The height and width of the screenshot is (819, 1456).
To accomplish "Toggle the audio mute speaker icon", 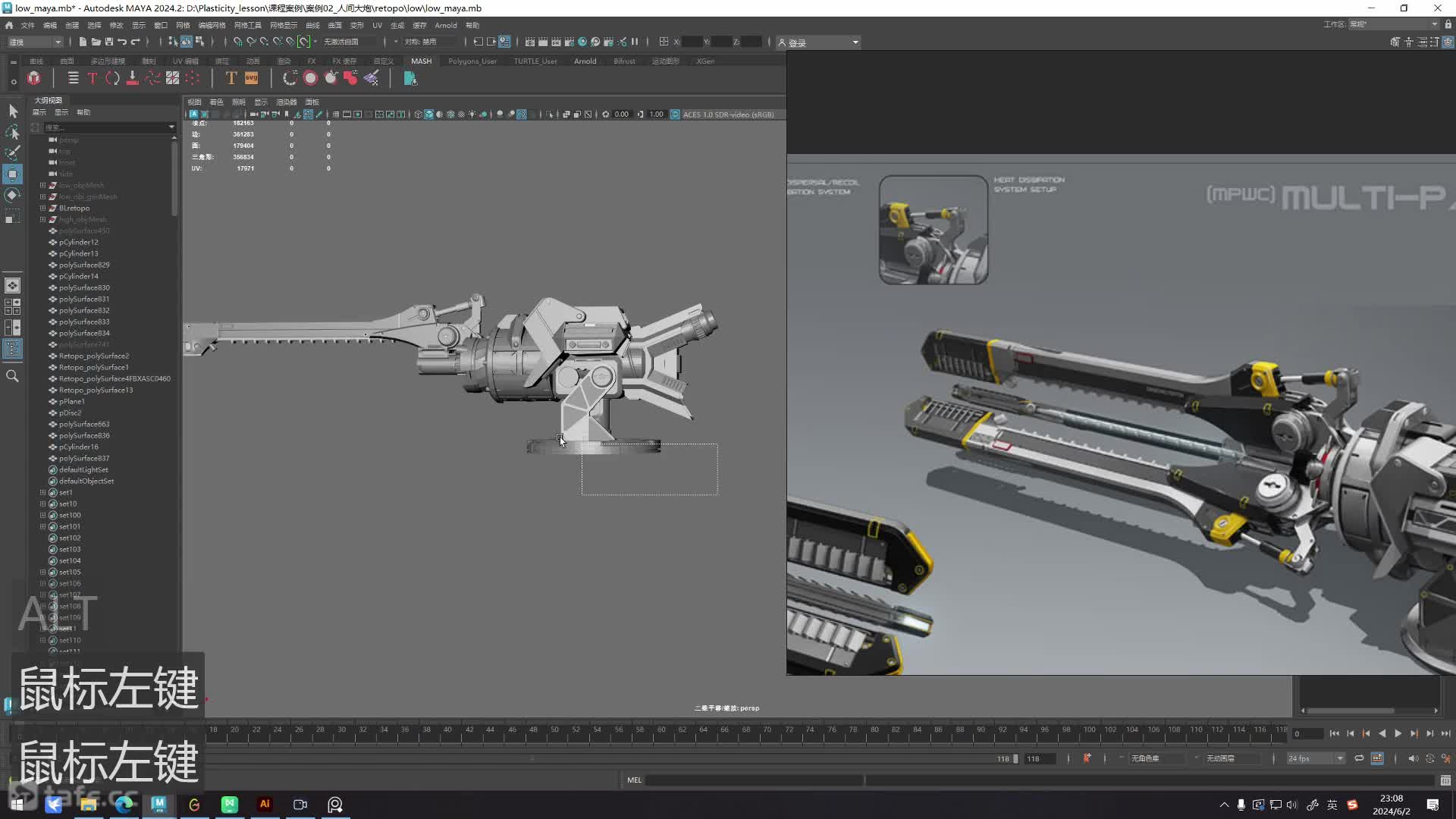I will click(x=1413, y=758).
